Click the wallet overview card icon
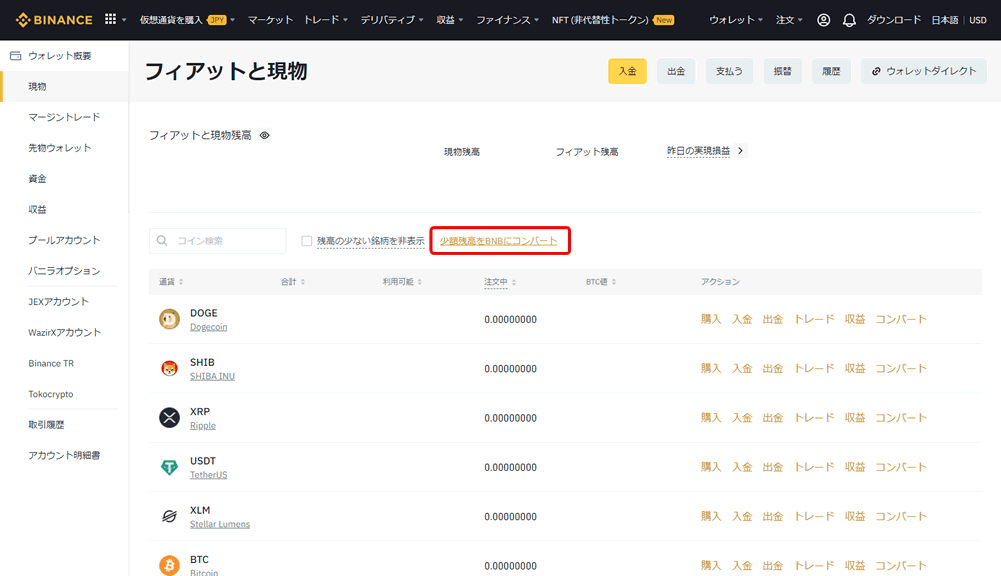1001x576 pixels. [15, 56]
